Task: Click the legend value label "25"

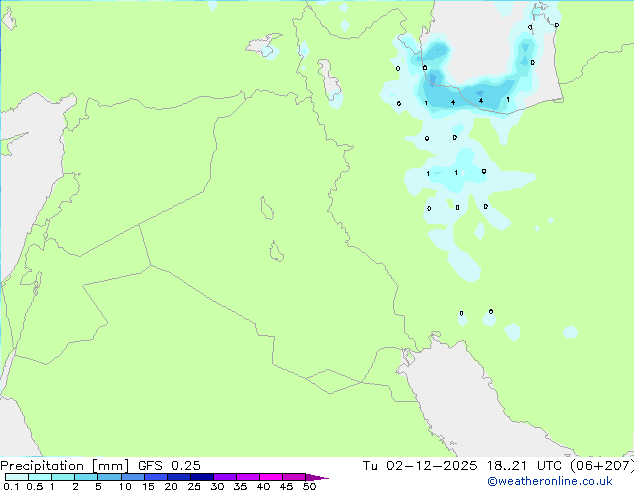Action: coord(194,486)
